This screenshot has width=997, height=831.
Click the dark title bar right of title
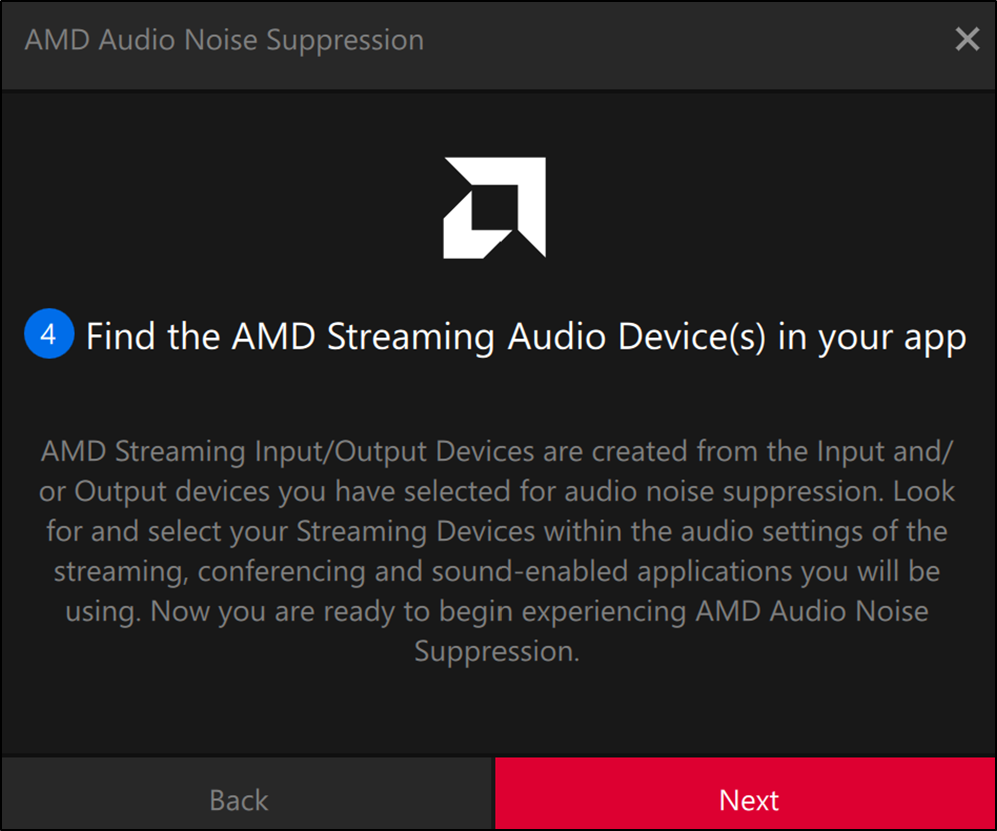687,40
